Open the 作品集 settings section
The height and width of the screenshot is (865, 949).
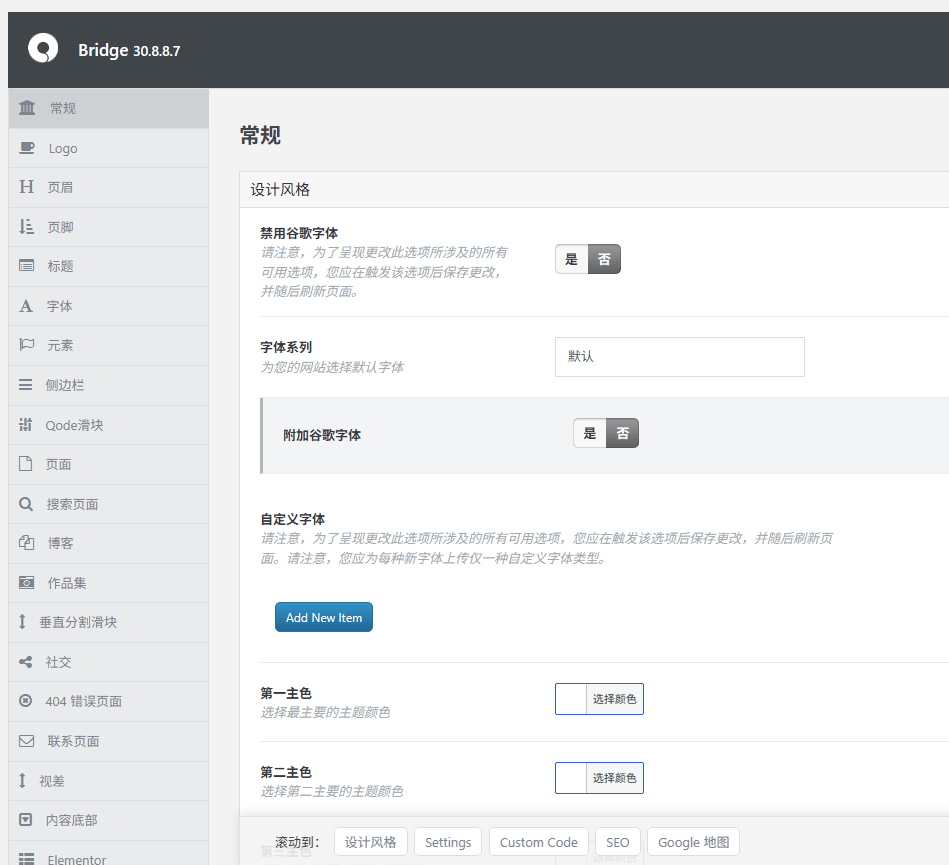(x=109, y=583)
